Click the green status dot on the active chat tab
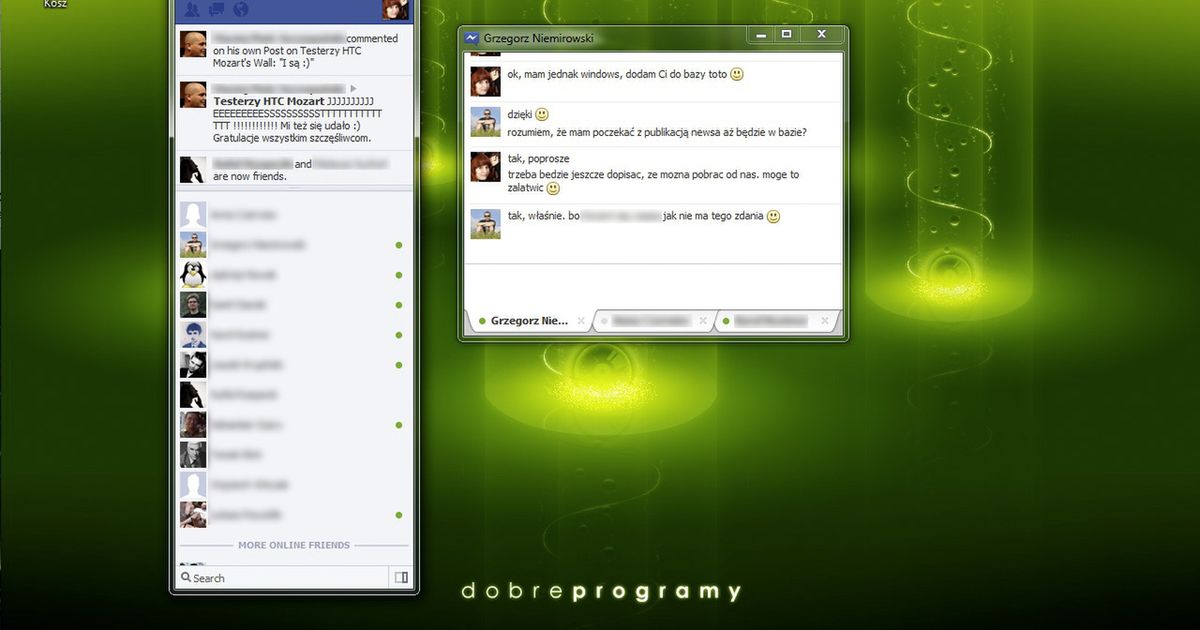This screenshot has width=1200, height=630. pyautogui.click(x=481, y=321)
